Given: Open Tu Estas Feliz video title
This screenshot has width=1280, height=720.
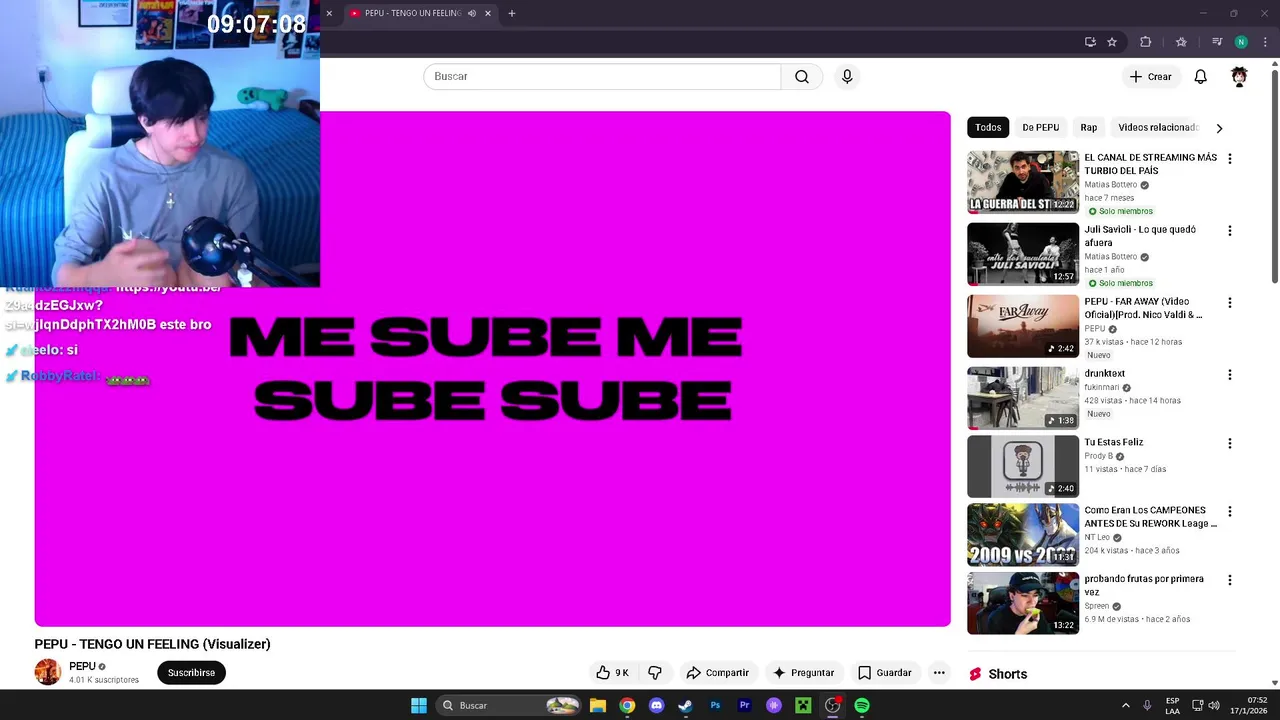Looking at the screenshot, I should pos(1114,442).
